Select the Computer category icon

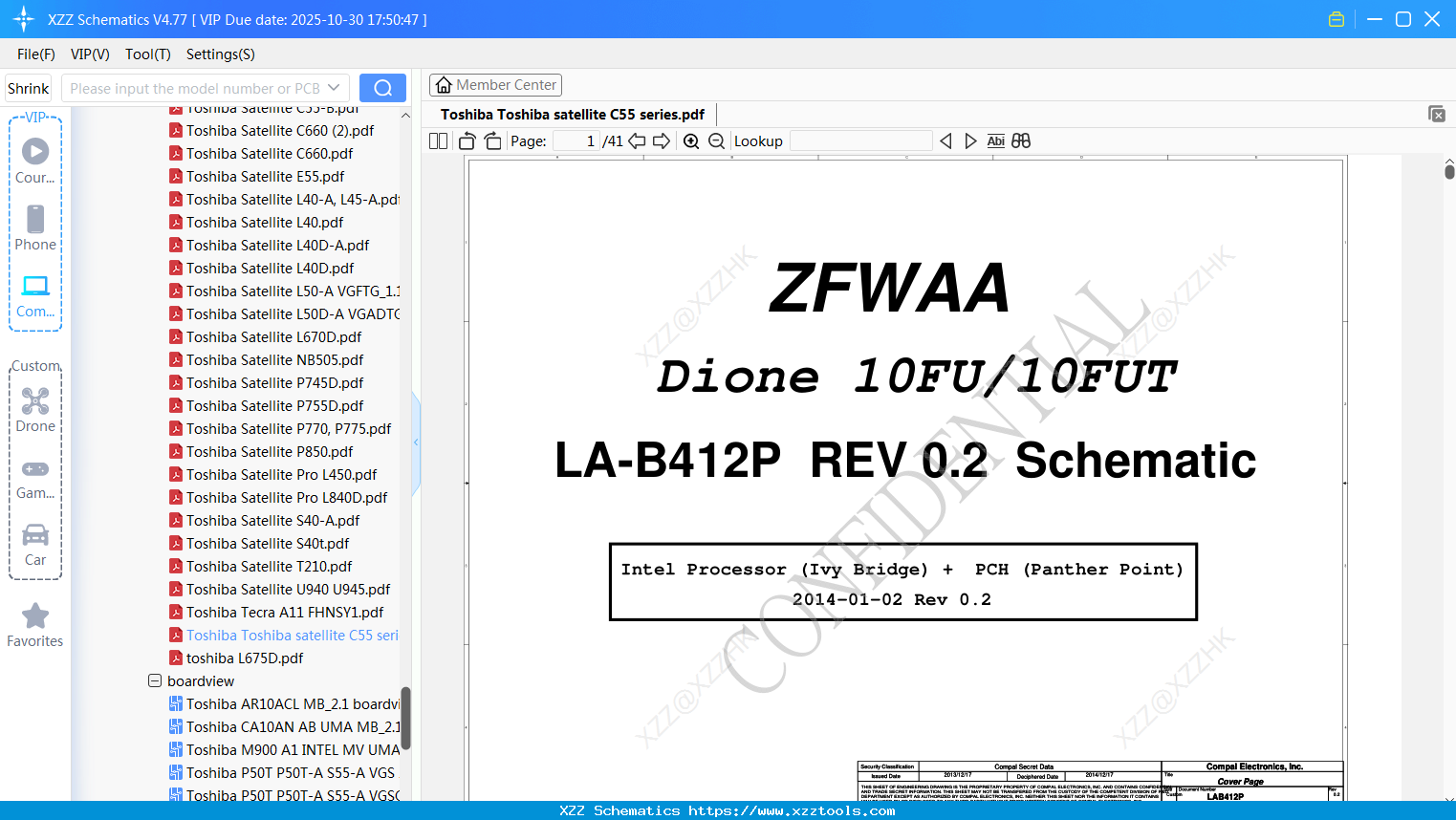click(35, 295)
